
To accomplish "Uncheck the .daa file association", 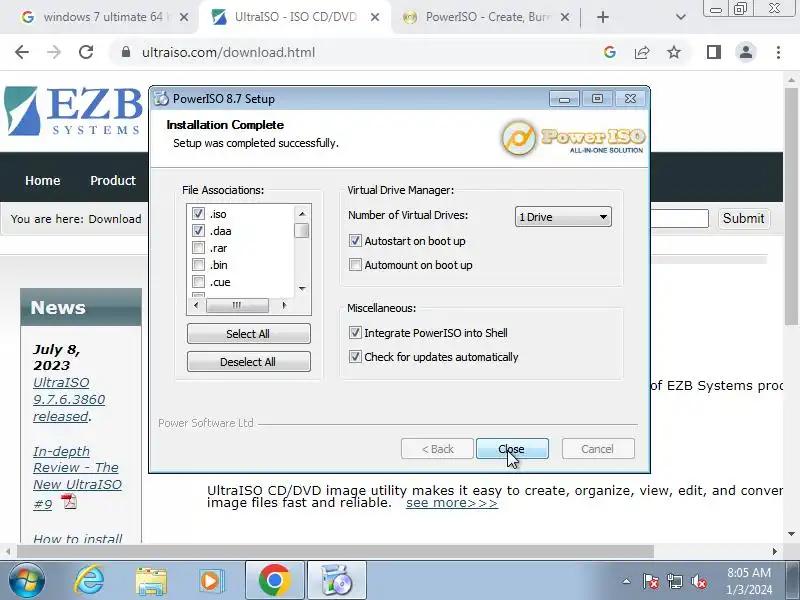I will tap(198, 231).
